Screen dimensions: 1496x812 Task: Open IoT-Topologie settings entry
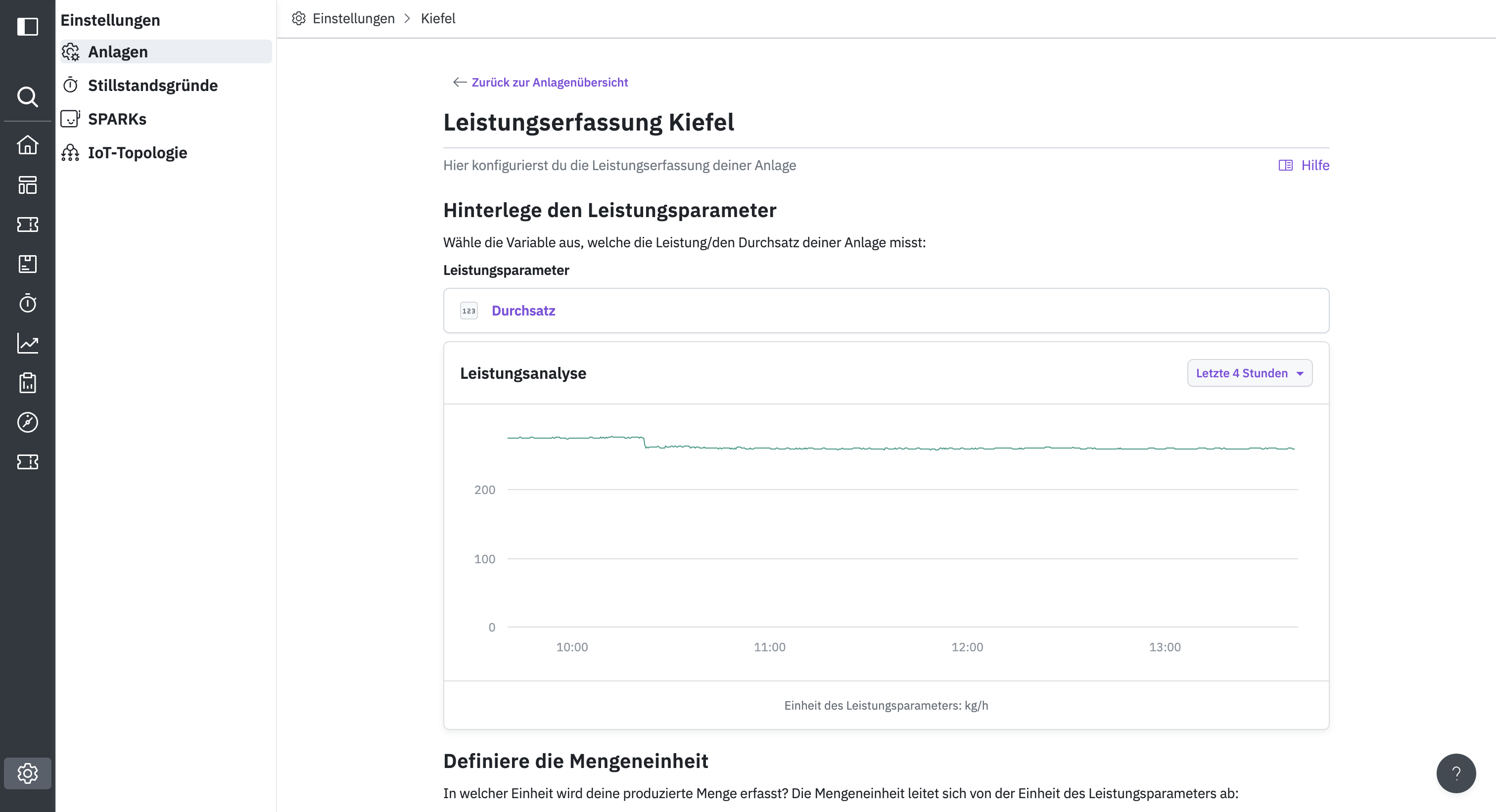pos(137,153)
